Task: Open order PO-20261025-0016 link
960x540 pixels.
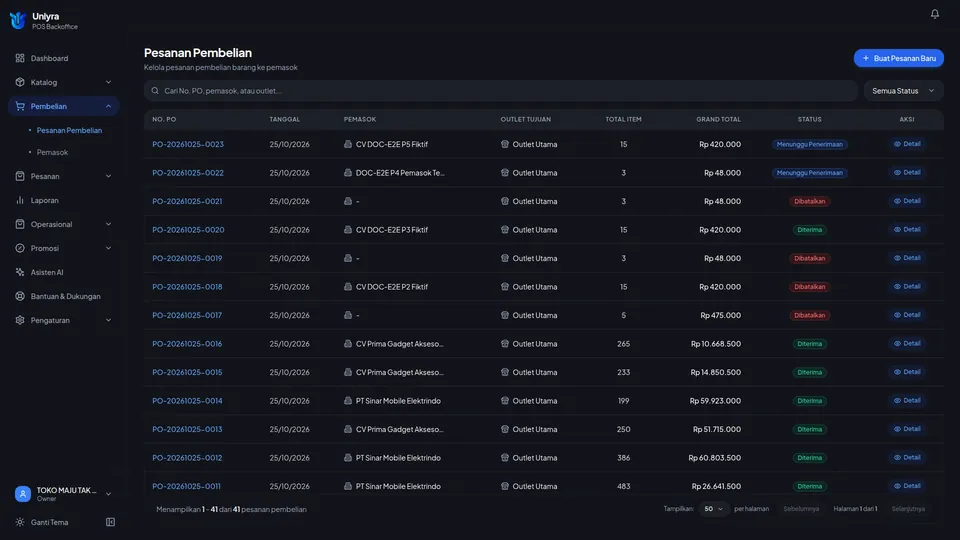Action: coord(187,344)
